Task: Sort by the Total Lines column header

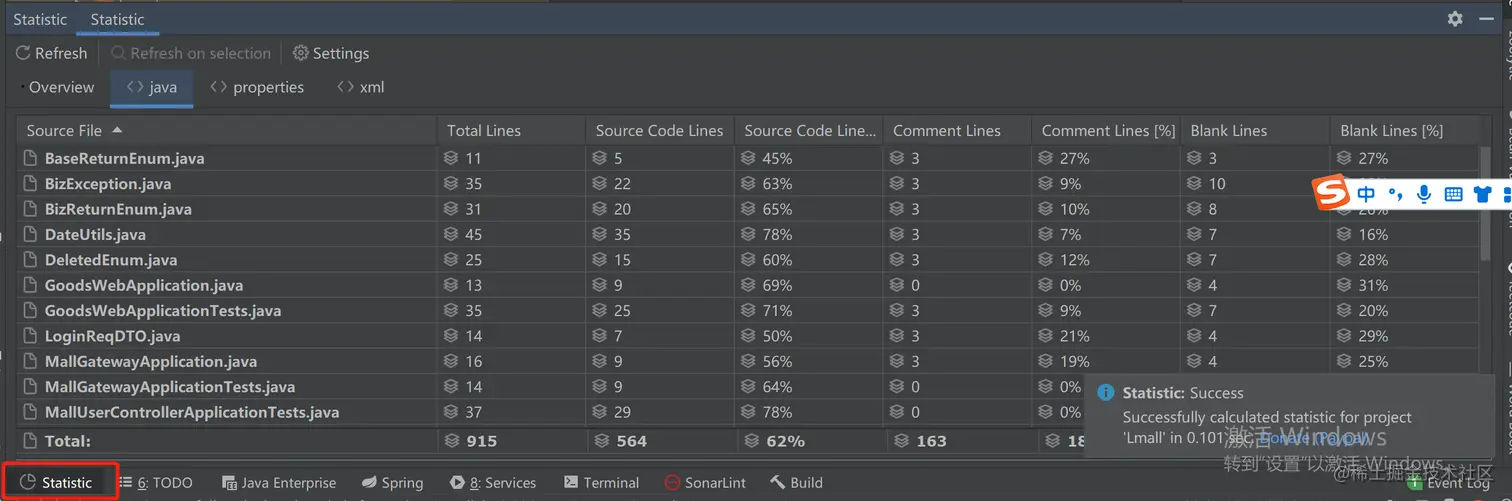Action: point(511,130)
